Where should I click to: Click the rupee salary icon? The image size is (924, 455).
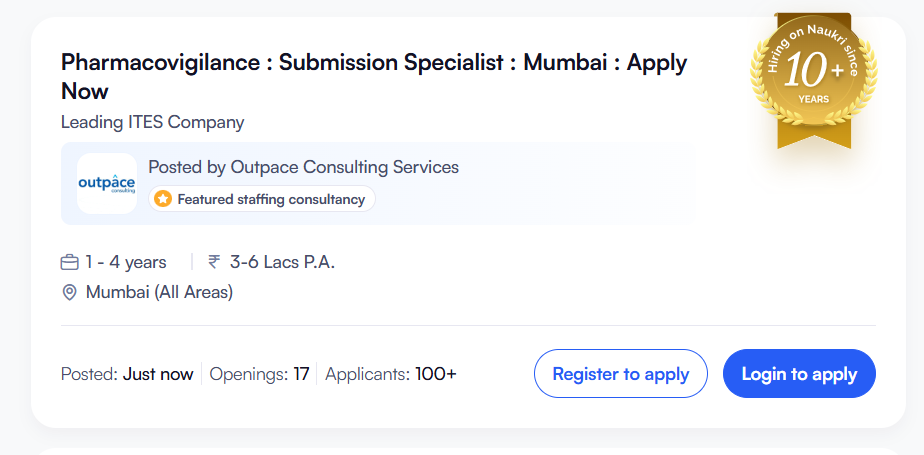214,262
